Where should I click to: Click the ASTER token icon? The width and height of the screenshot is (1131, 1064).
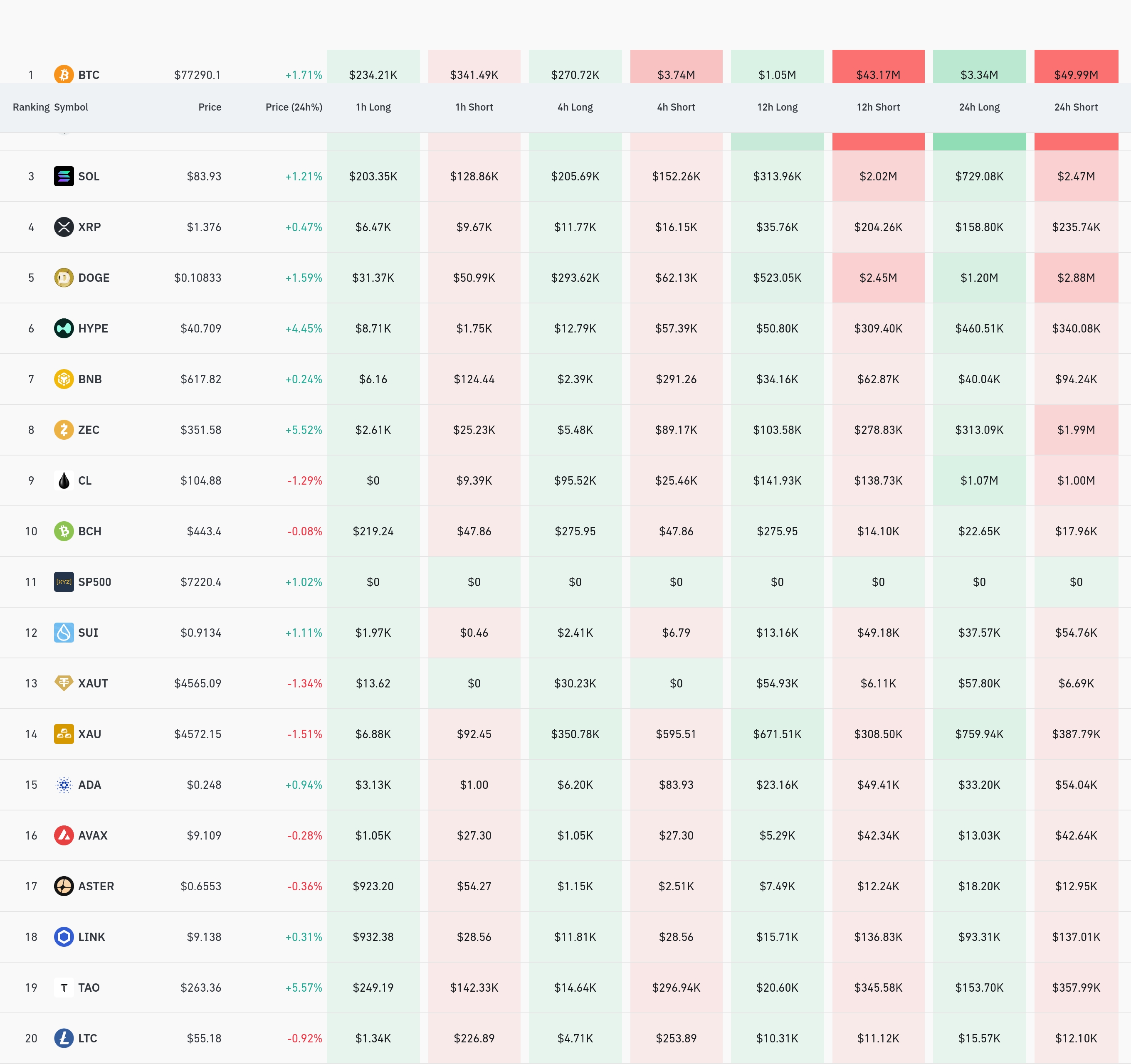pyautogui.click(x=64, y=886)
